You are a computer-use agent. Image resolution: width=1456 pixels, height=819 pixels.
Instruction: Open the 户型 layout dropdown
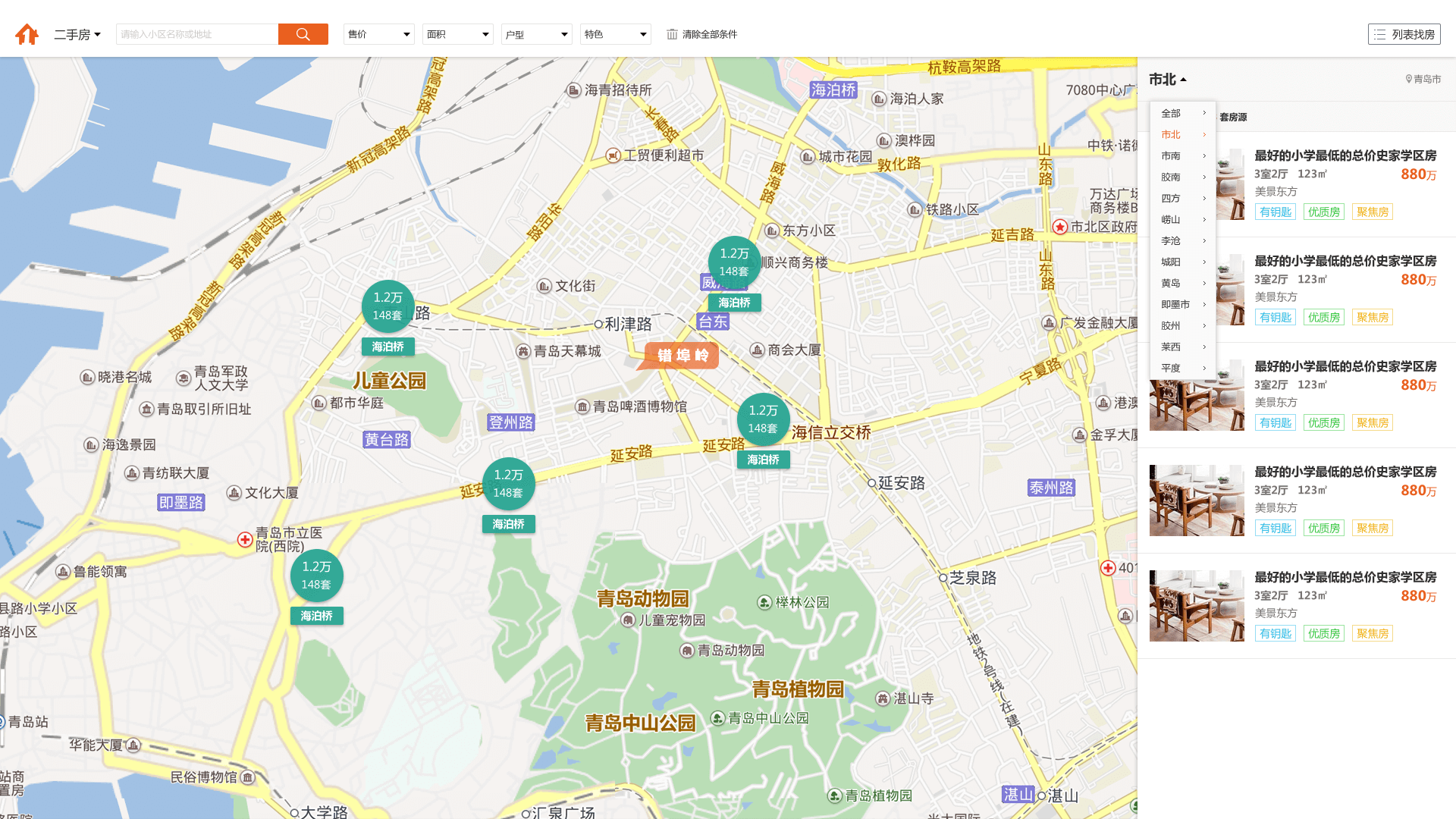coord(536,34)
